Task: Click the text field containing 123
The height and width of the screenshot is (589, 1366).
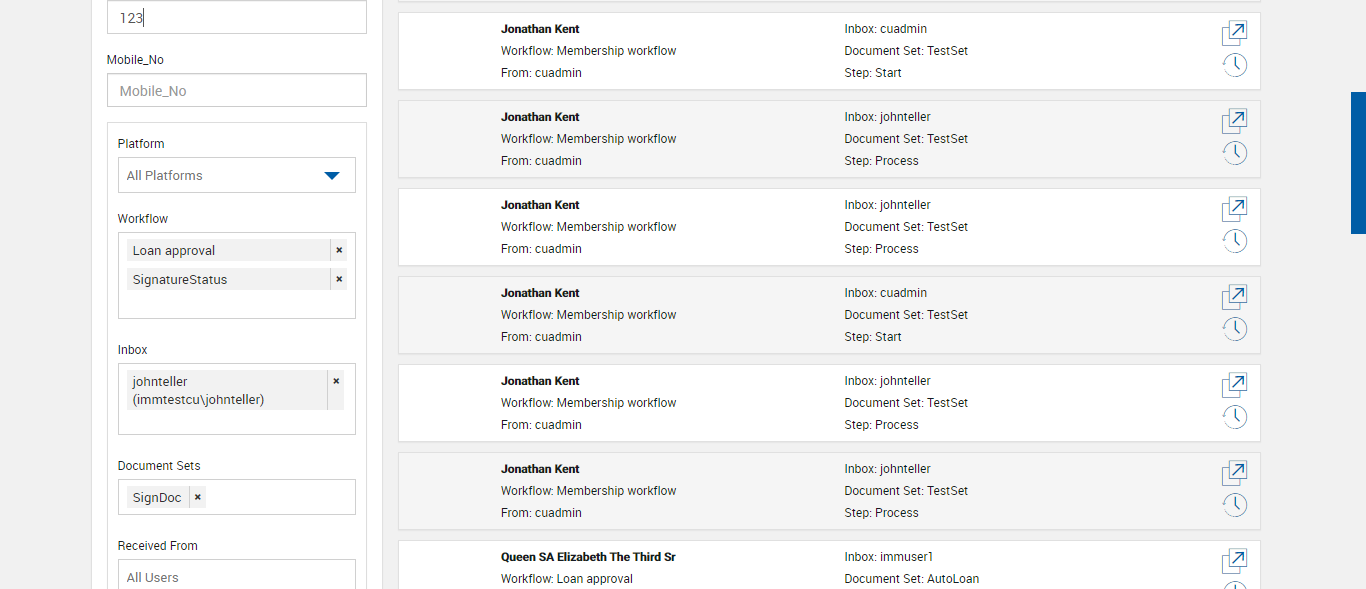Action: click(x=236, y=18)
